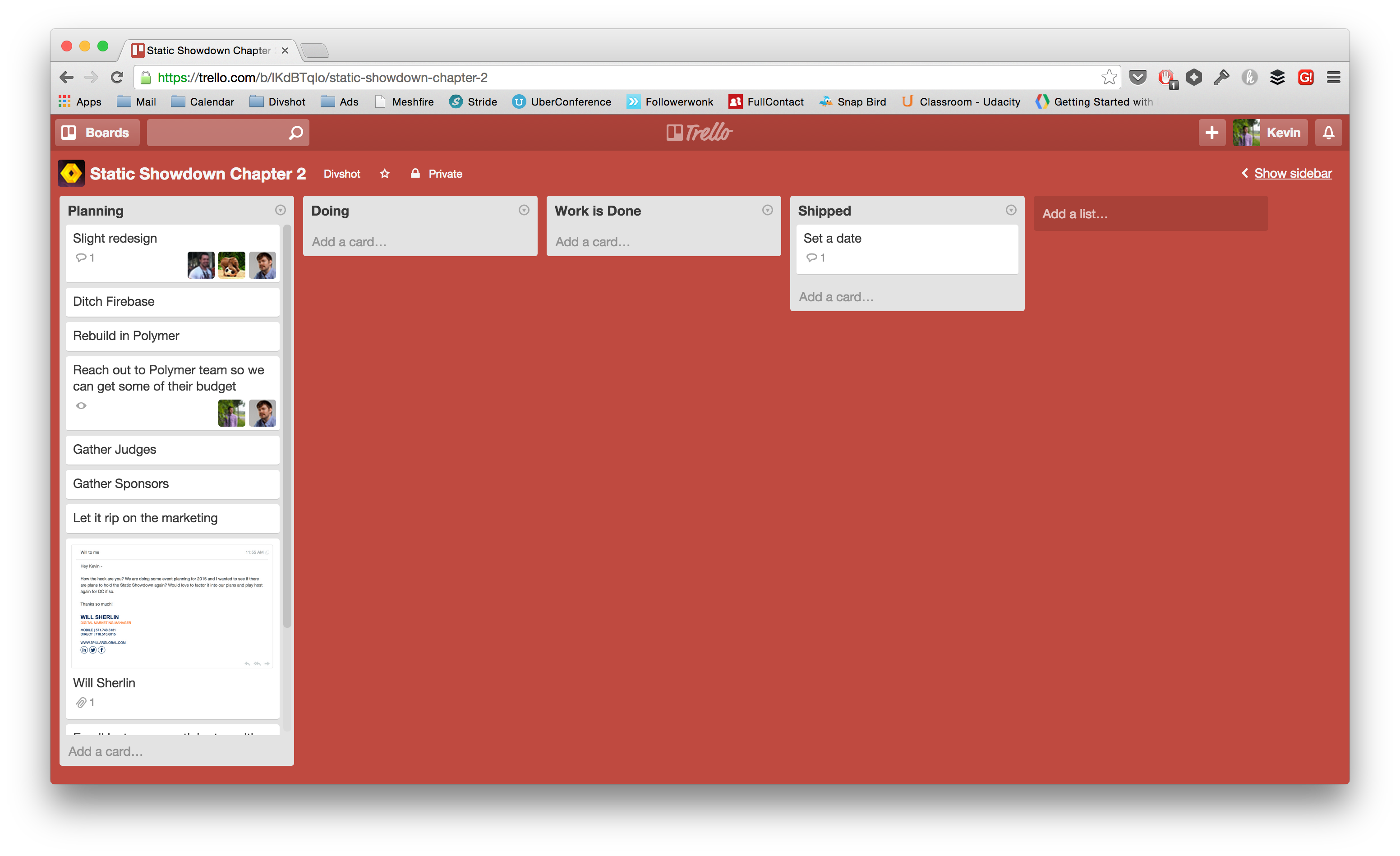Click the star/favorite board icon

385,173
